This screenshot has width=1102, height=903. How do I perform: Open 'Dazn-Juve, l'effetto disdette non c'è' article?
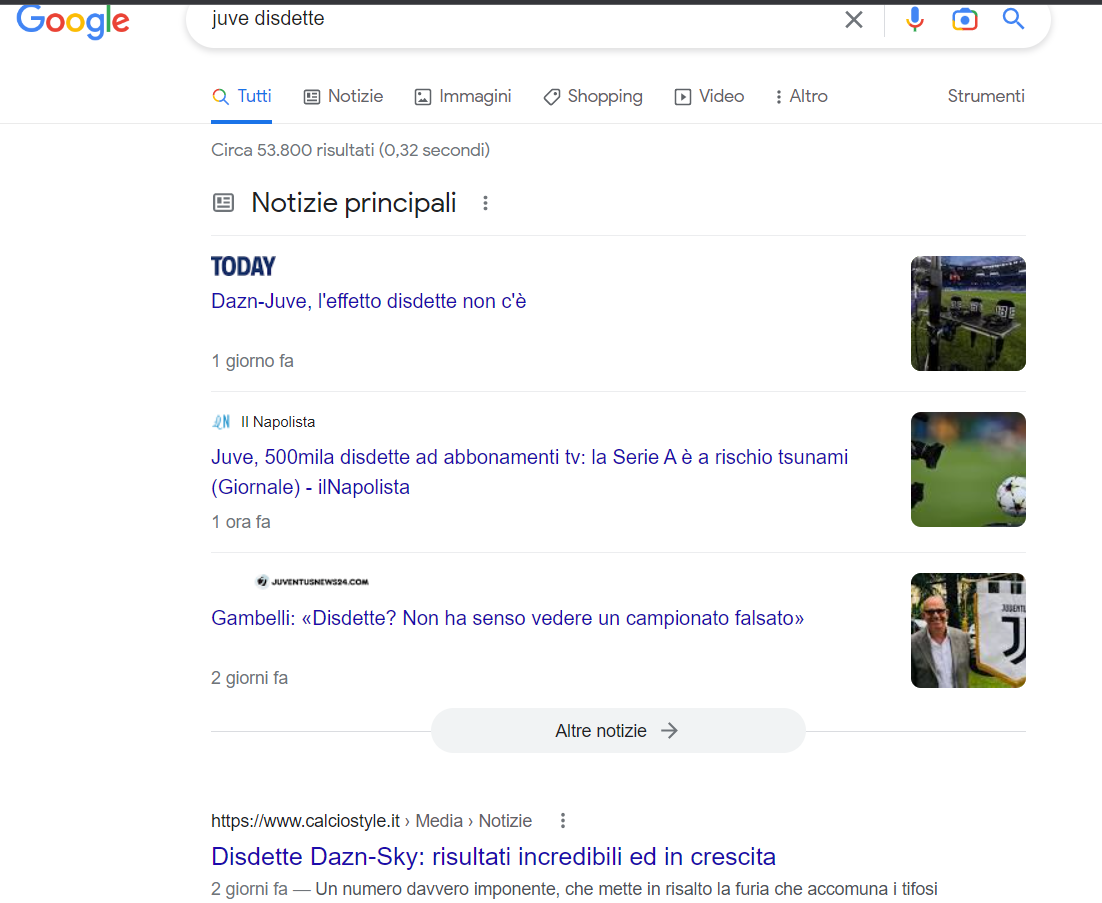point(368,301)
